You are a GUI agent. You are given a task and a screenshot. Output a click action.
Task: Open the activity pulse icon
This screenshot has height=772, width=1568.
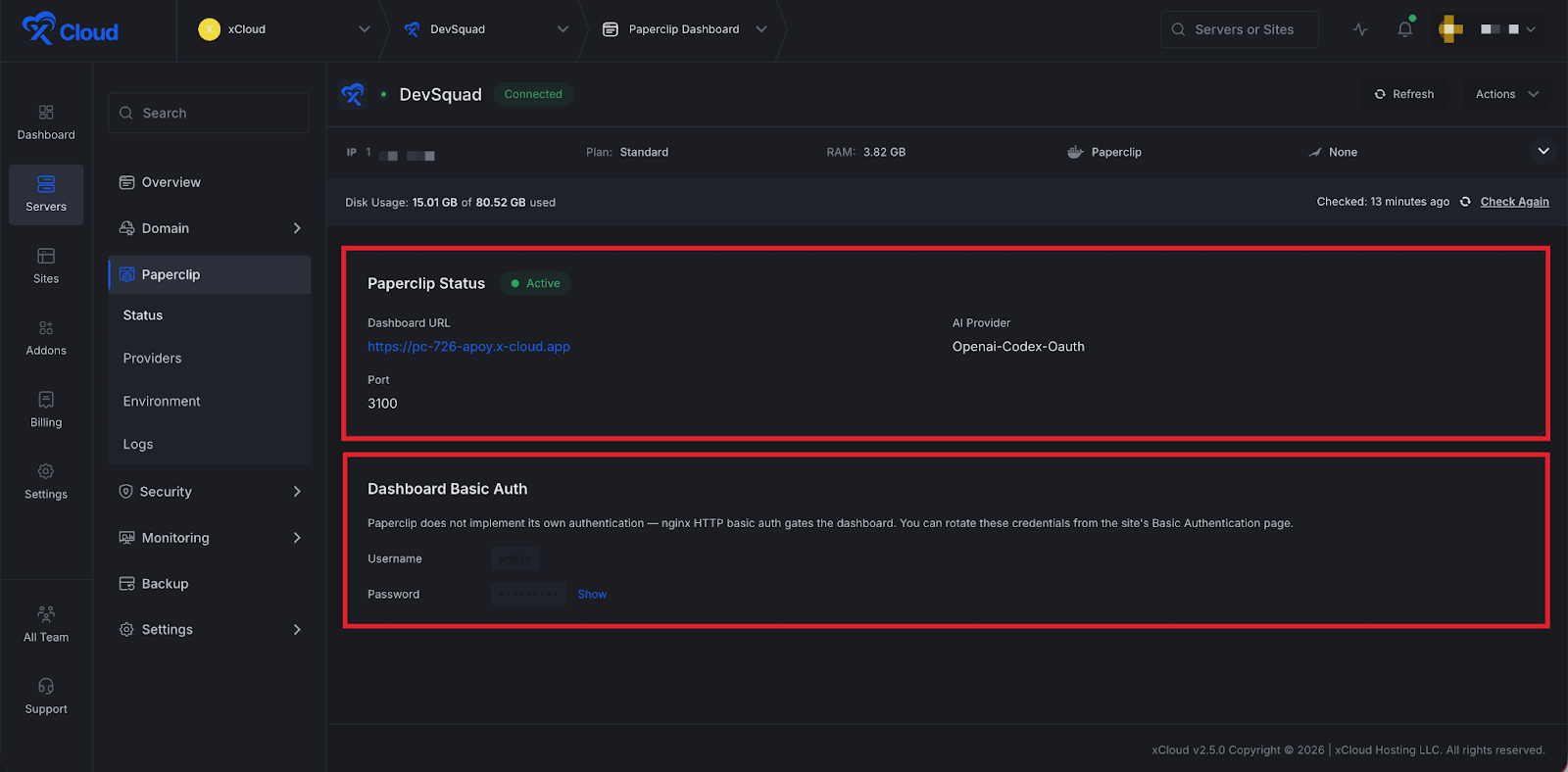pos(1360,29)
